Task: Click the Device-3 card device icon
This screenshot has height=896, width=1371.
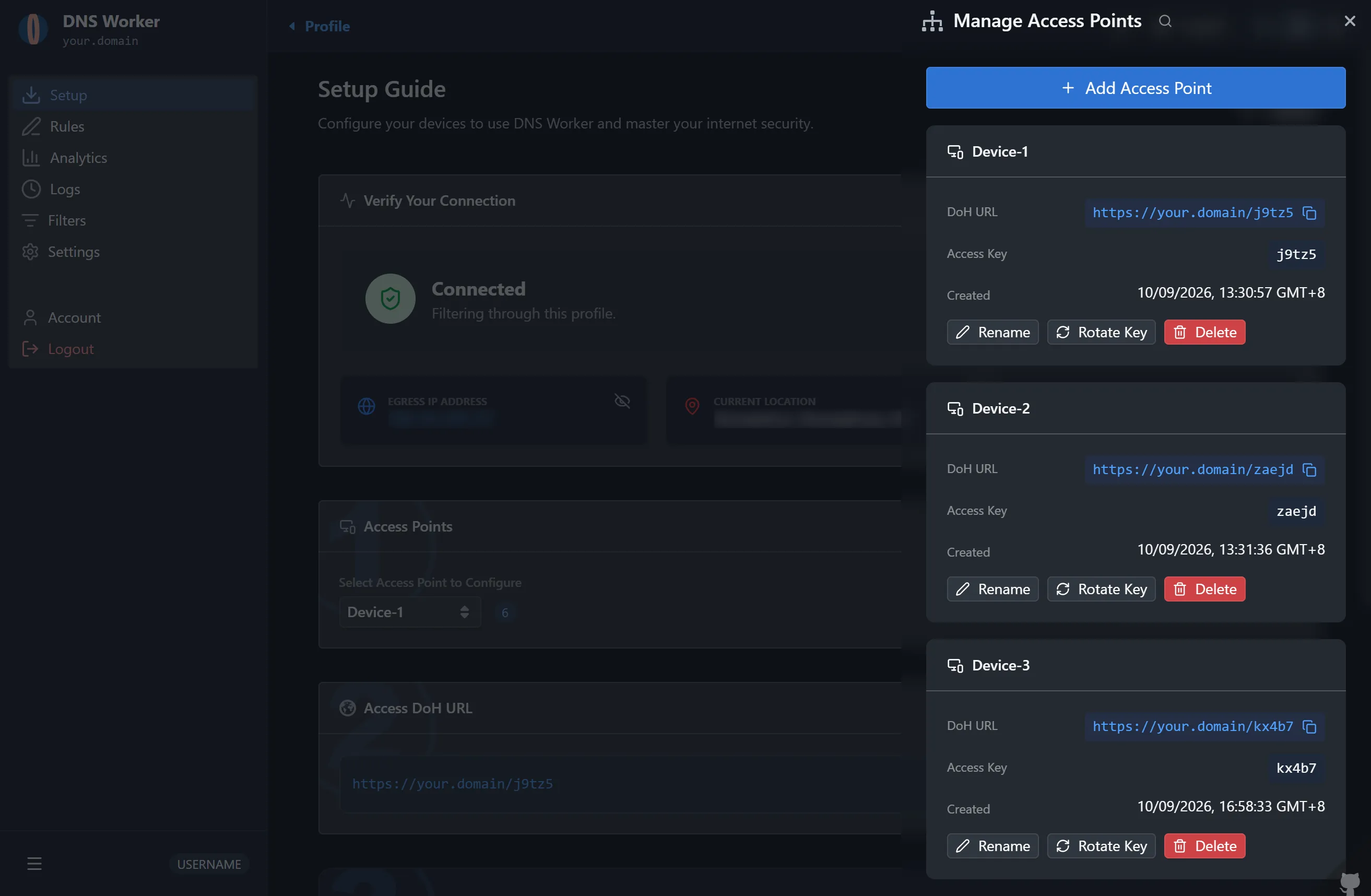Action: (x=955, y=666)
